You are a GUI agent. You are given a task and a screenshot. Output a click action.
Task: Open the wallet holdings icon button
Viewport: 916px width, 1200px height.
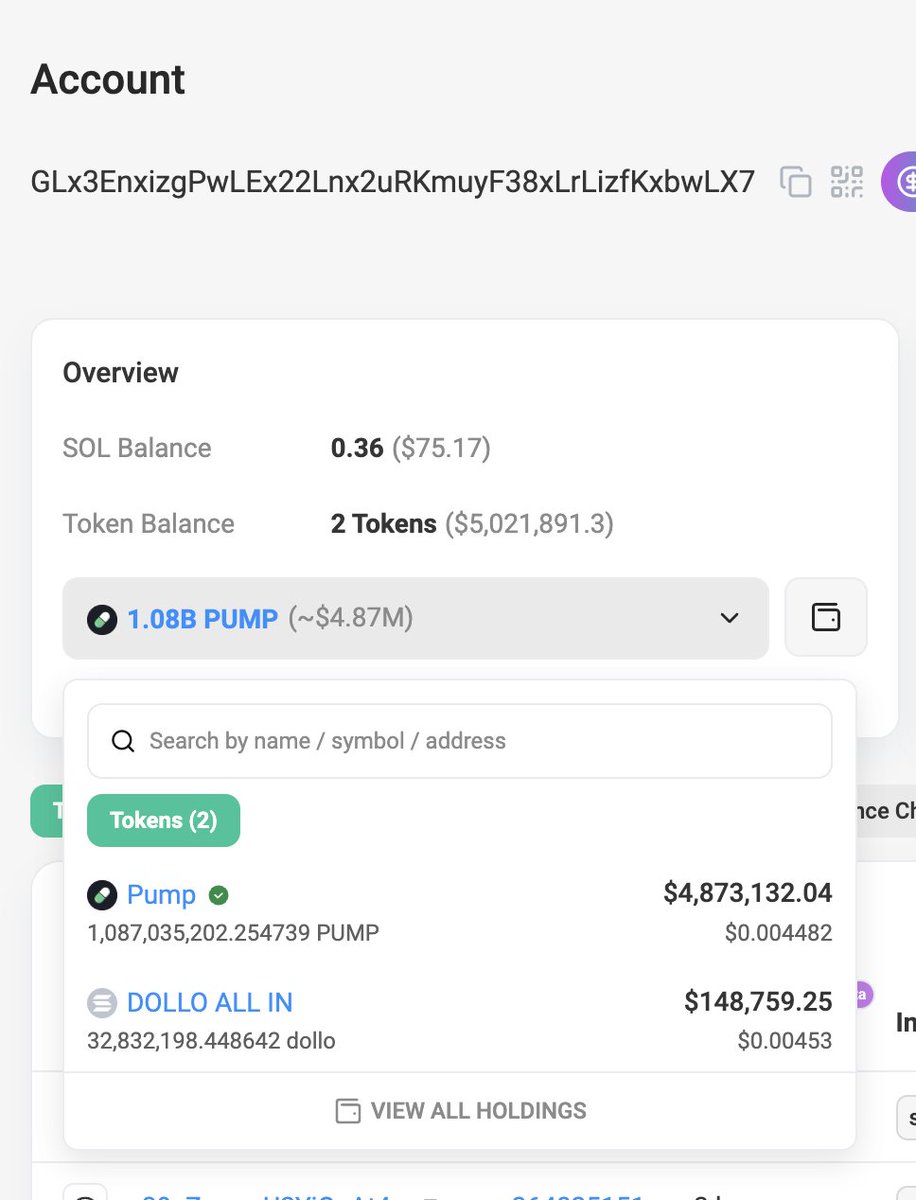click(x=826, y=618)
